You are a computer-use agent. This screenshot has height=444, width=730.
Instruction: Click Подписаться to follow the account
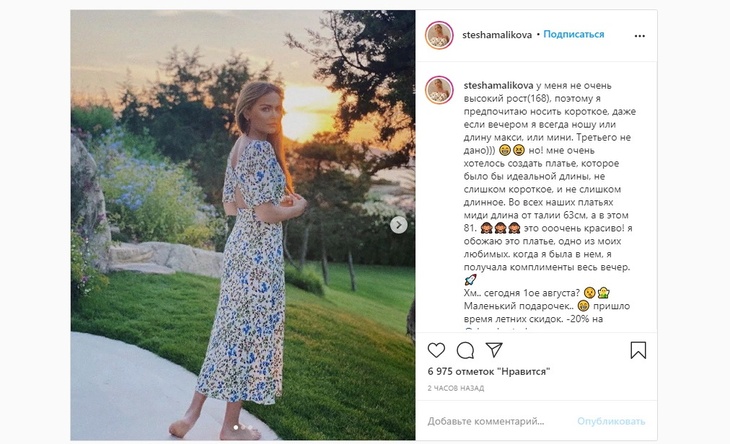pos(574,34)
